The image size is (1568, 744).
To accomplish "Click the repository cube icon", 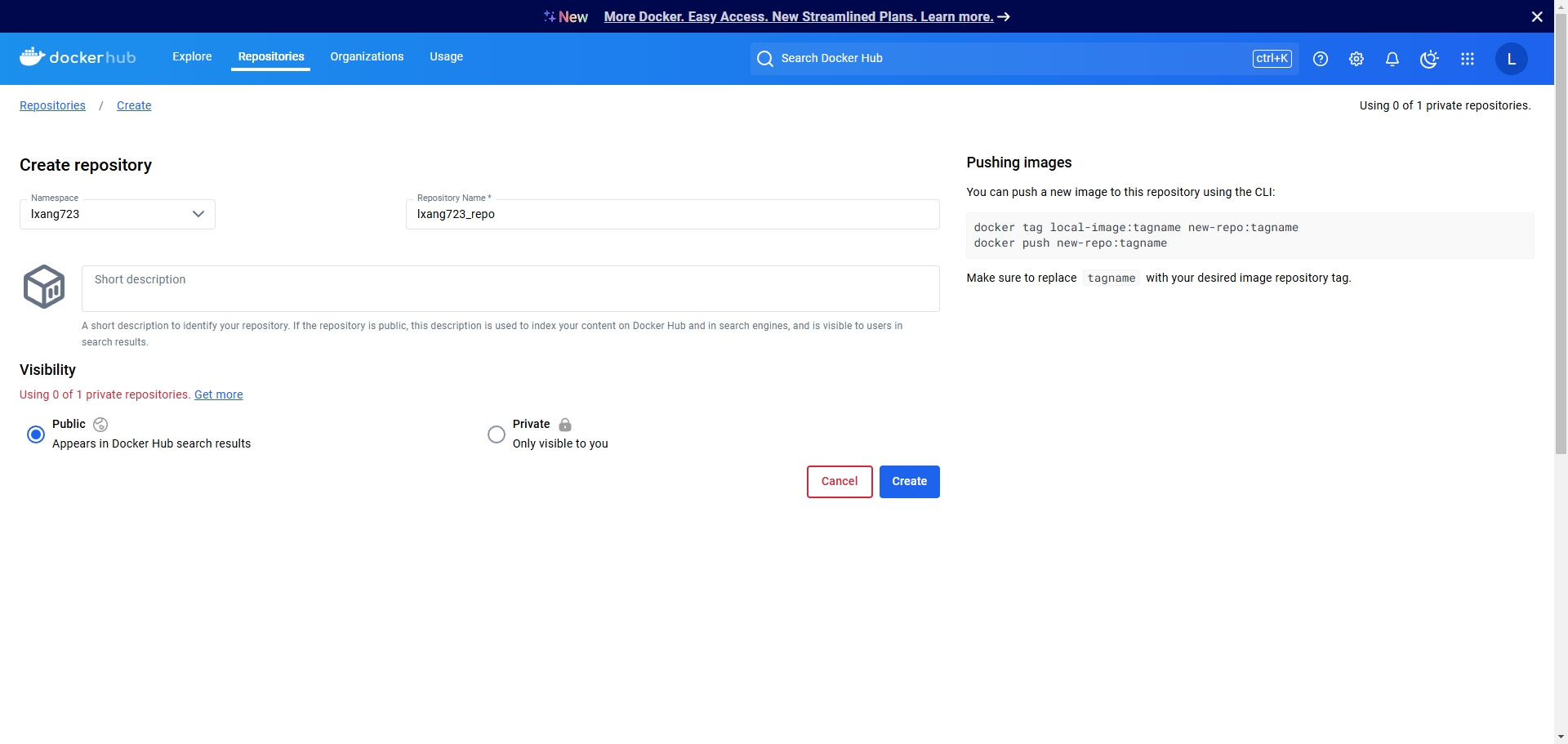I will point(44,287).
